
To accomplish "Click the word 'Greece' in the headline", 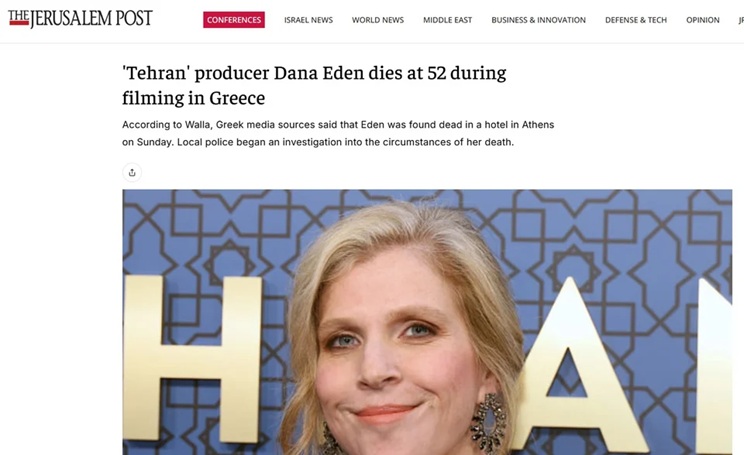I will [x=237, y=98].
